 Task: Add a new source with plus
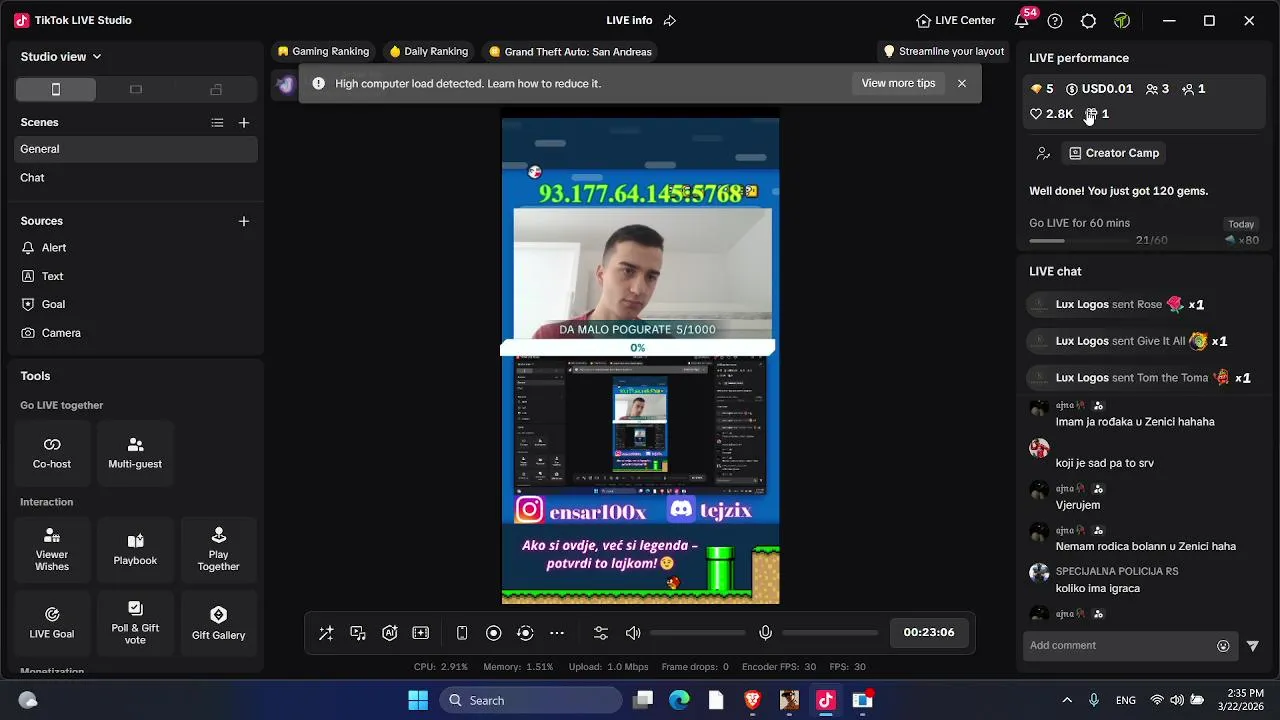[x=244, y=221]
